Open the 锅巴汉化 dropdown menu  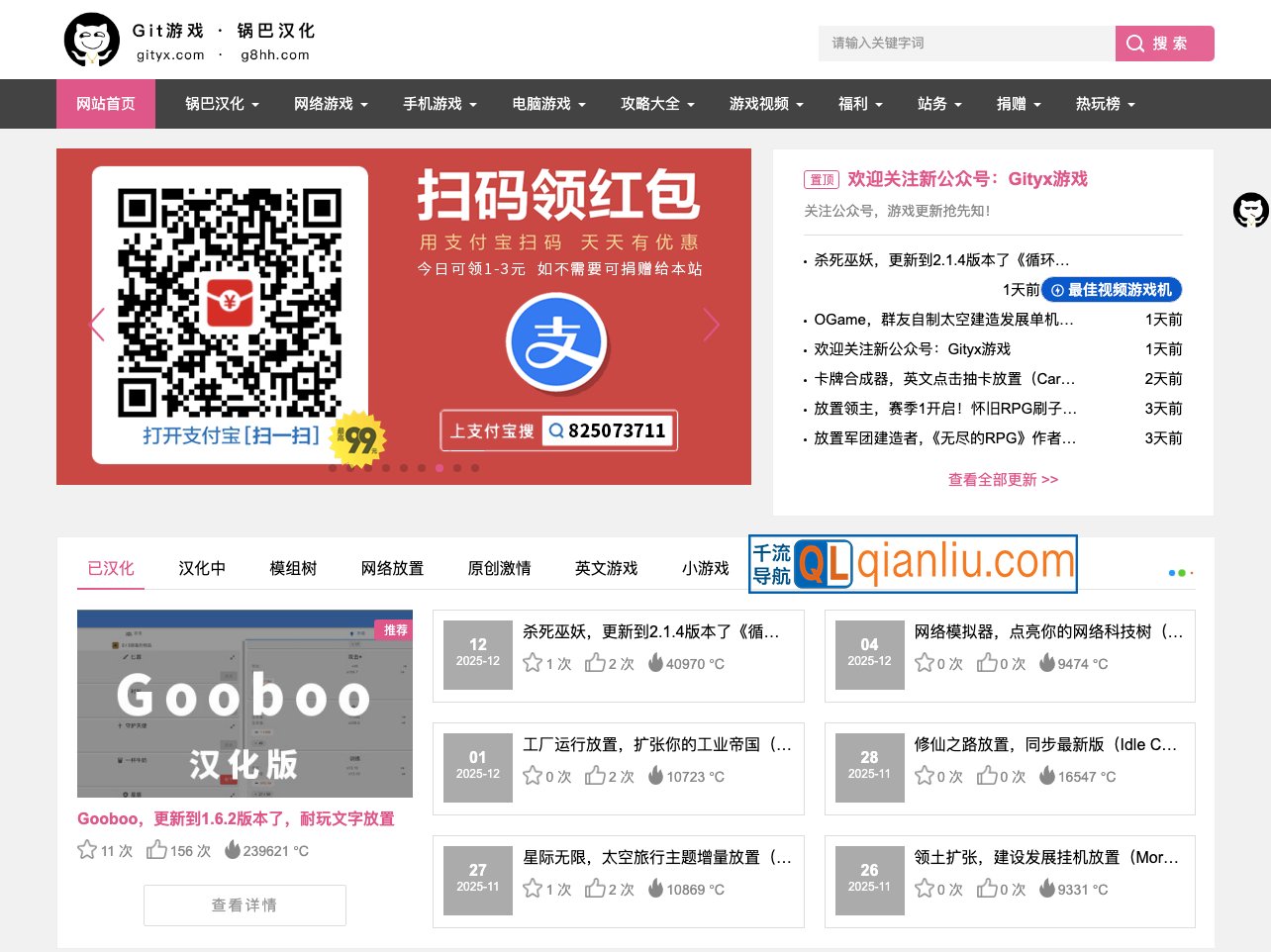click(x=219, y=104)
